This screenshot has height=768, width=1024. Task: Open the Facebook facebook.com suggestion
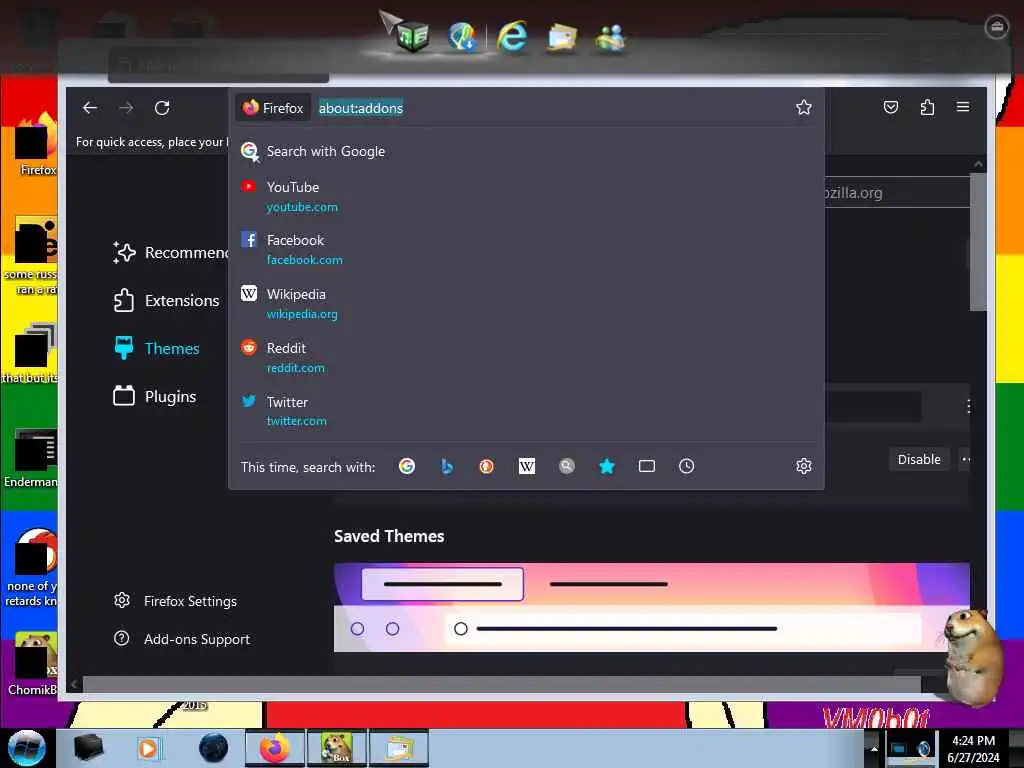tap(526, 249)
